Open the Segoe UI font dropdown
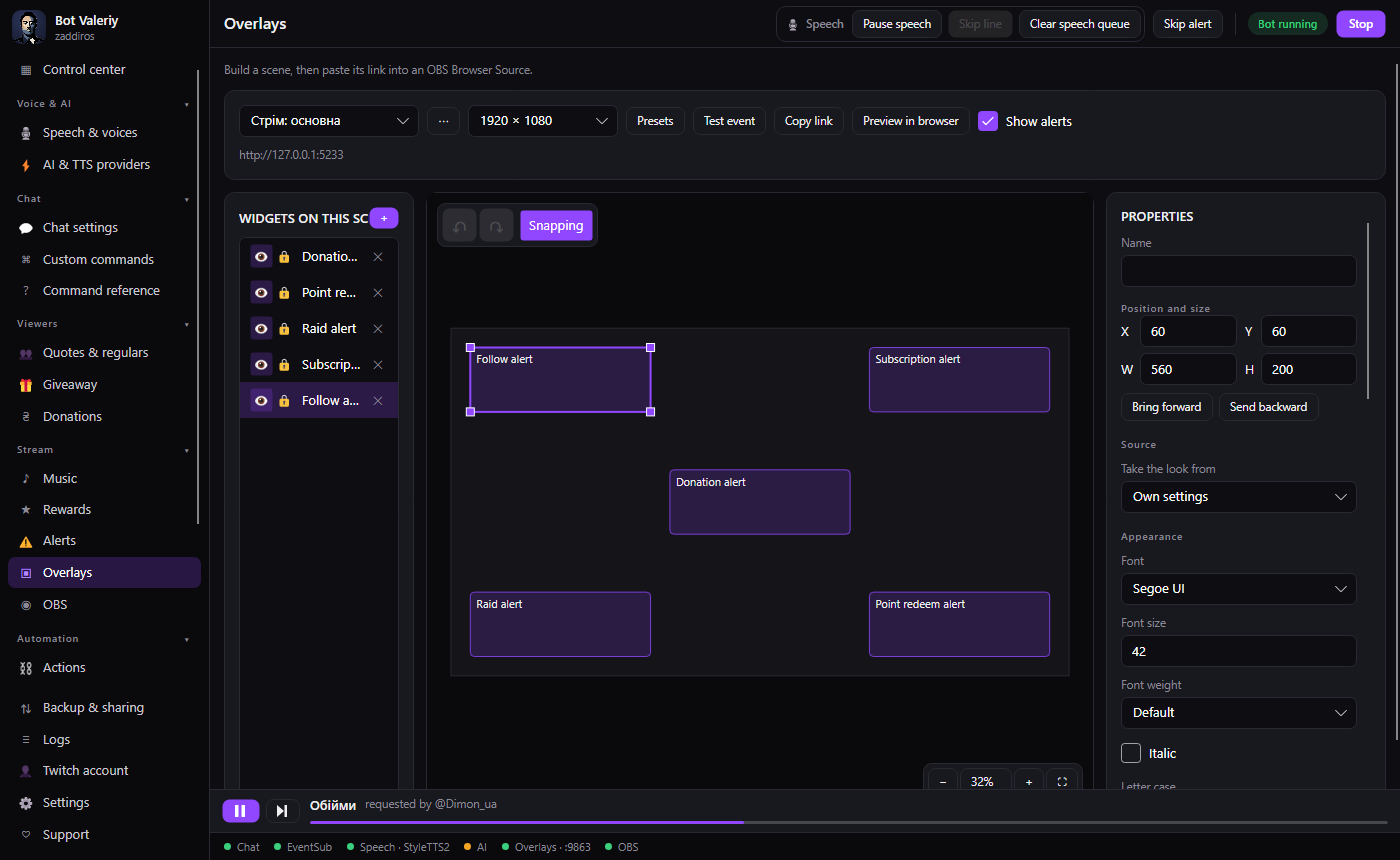Viewport: 1400px width, 860px height. coord(1239,589)
